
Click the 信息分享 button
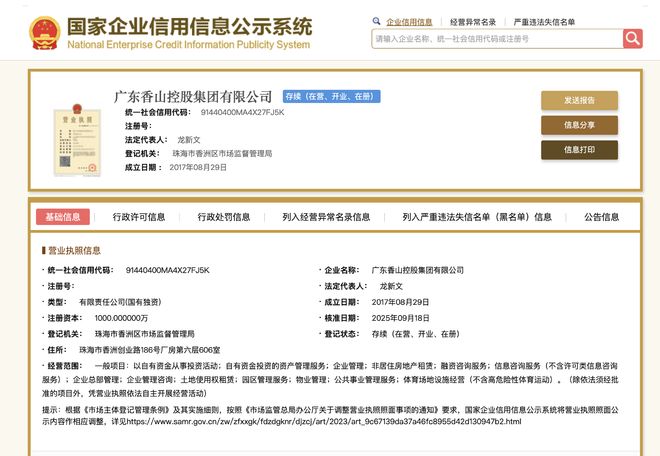pos(579,125)
